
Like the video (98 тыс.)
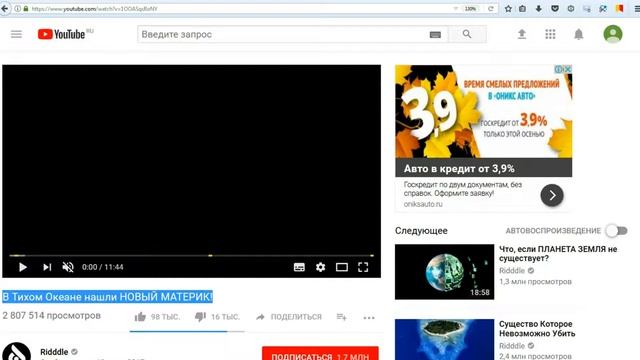[157, 317]
